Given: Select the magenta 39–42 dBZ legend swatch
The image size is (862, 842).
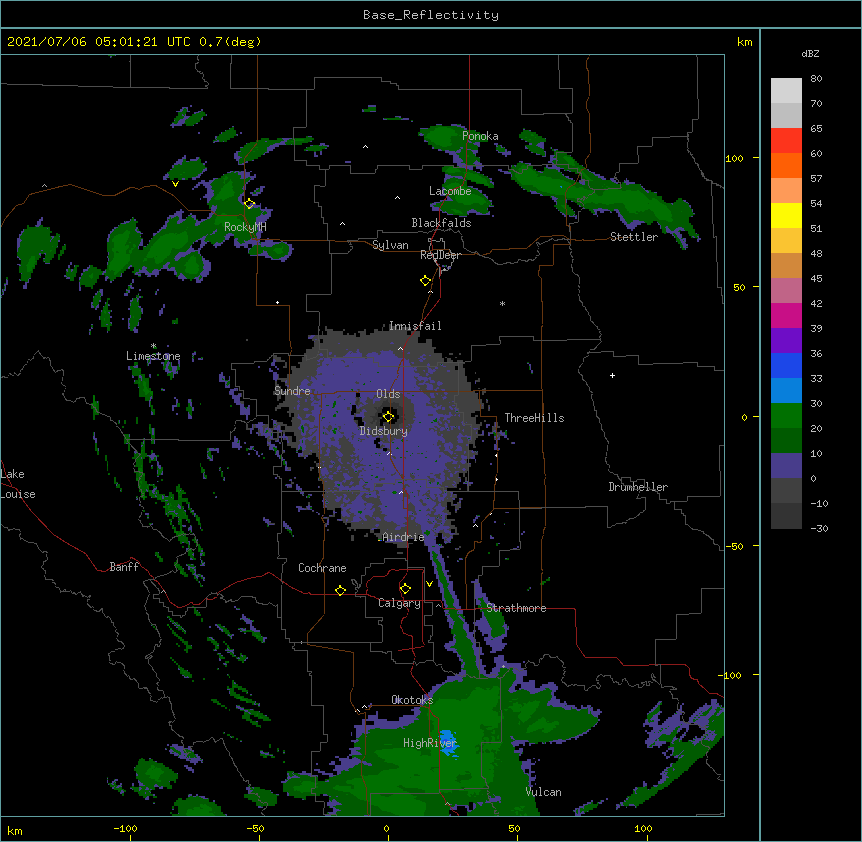Looking at the screenshot, I should pos(786,315).
